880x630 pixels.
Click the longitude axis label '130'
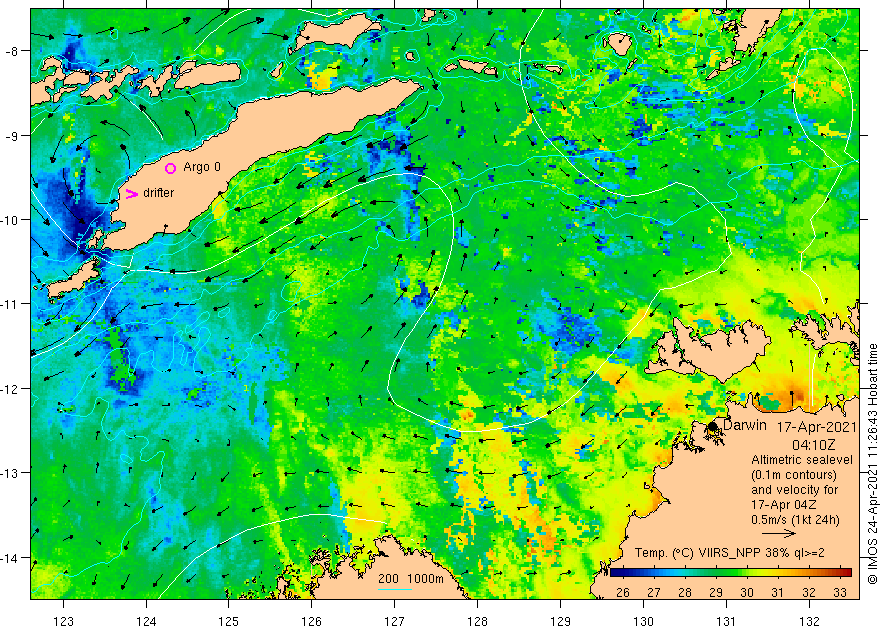pyautogui.click(x=643, y=621)
